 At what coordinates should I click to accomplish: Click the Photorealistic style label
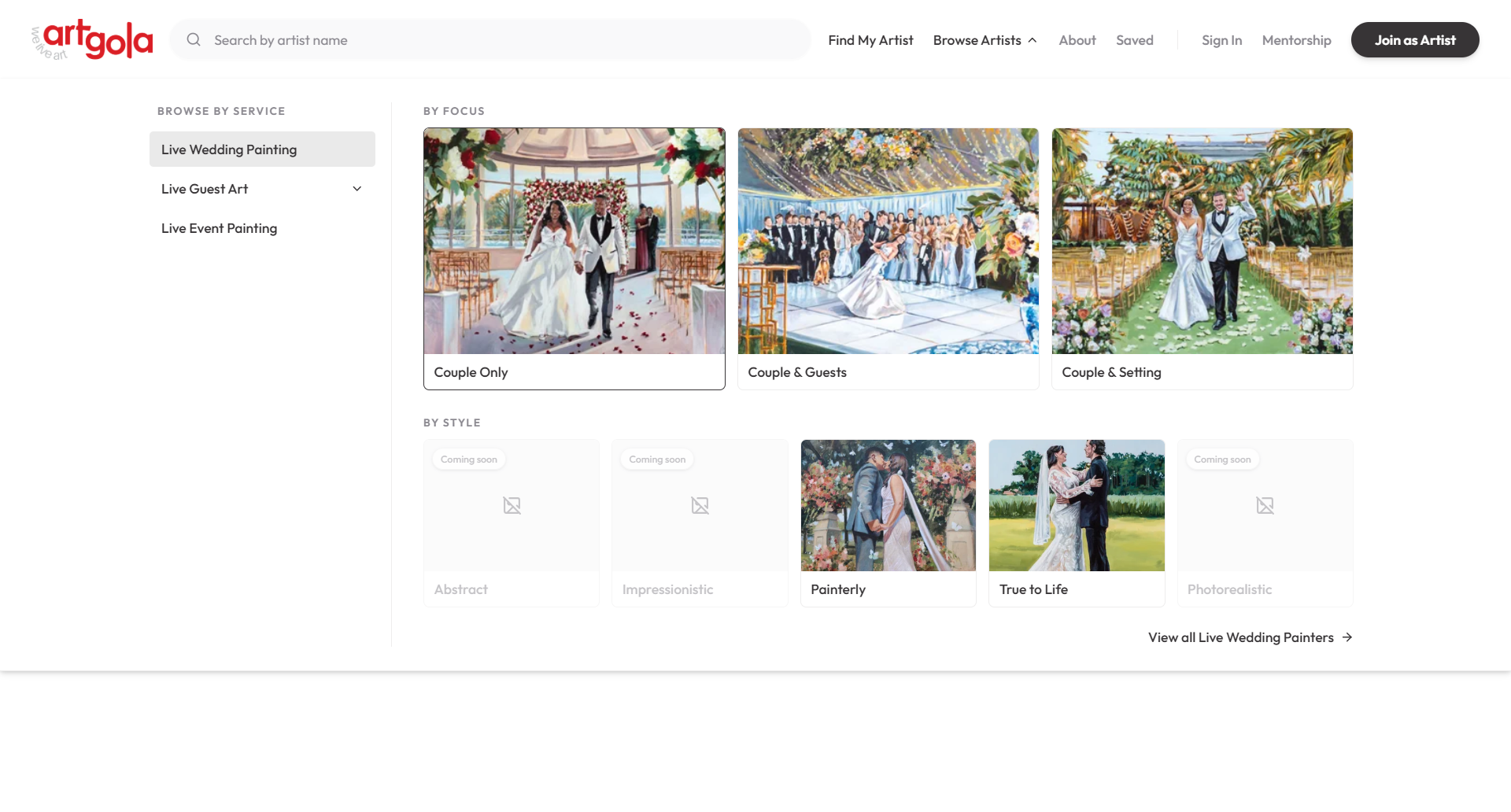click(1229, 589)
